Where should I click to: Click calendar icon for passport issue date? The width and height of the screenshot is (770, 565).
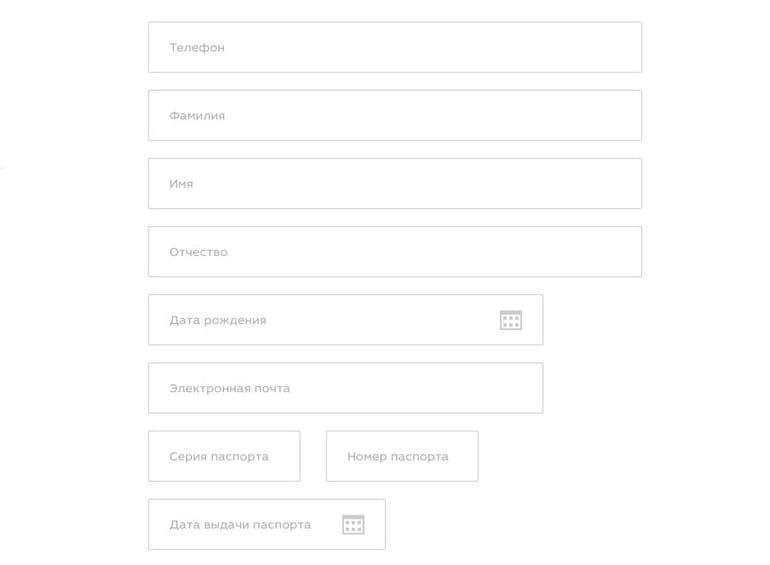click(x=353, y=525)
